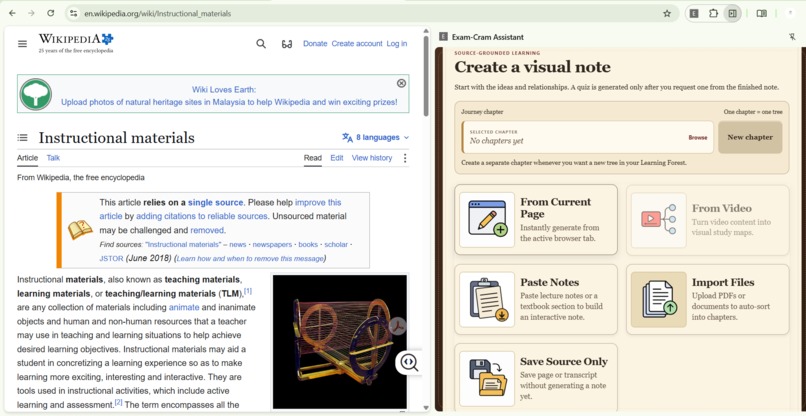Open the site information icon in address bar
806x416 pixels.
[x=74, y=13]
